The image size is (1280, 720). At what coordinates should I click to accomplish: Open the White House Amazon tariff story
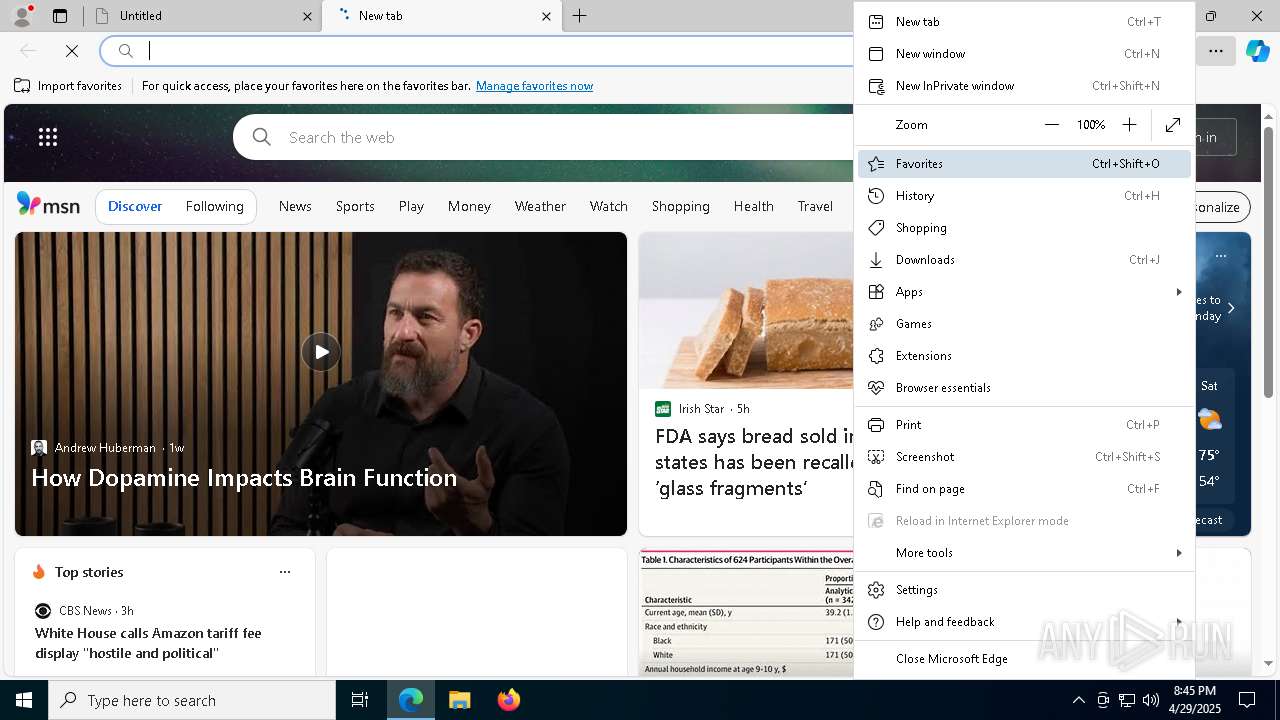[x=148, y=643]
